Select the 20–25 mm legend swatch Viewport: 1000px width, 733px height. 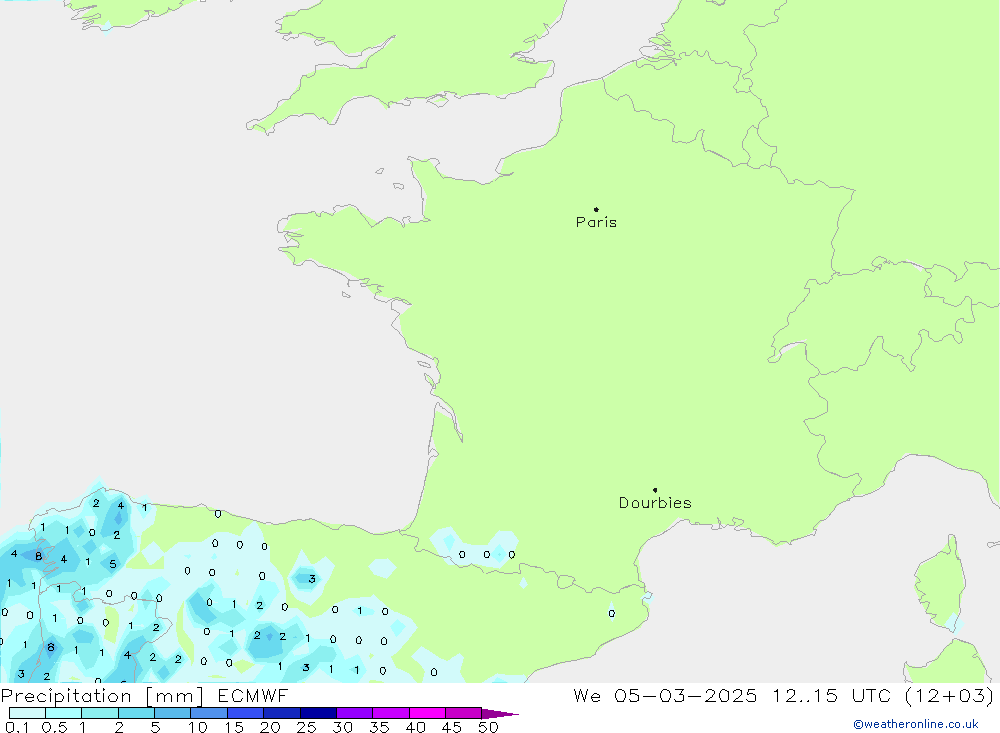282,713
